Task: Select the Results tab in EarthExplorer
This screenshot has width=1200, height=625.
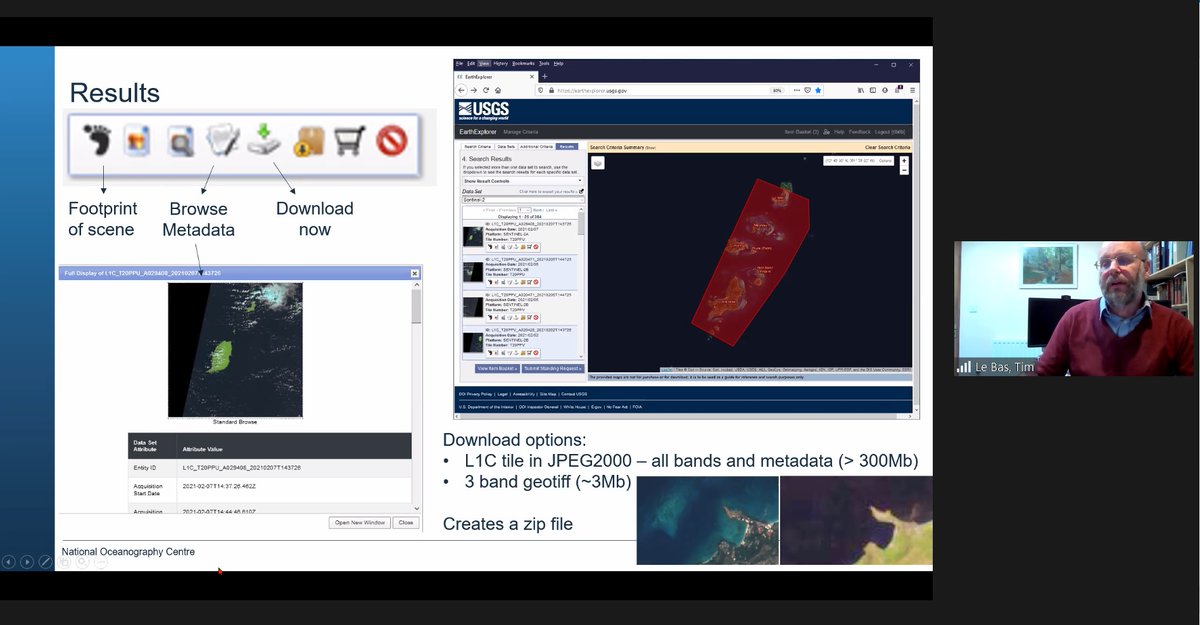Action: click(x=567, y=146)
